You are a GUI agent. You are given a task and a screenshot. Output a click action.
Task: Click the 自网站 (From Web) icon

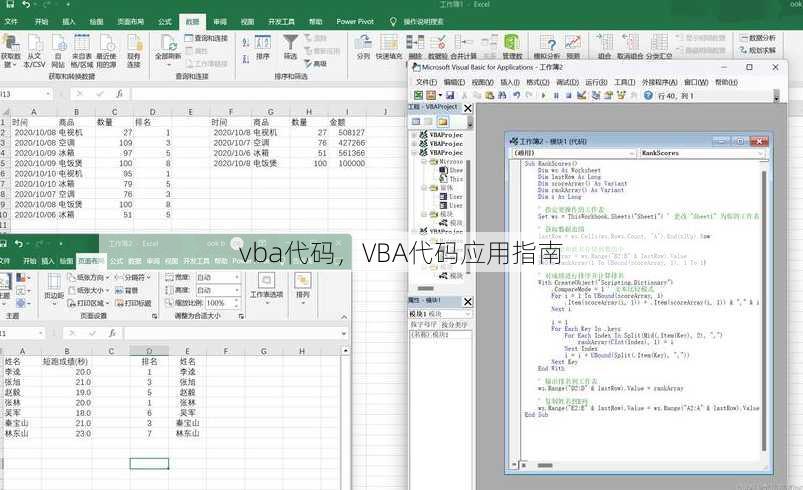pyautogui.click(x=58, y=51)
